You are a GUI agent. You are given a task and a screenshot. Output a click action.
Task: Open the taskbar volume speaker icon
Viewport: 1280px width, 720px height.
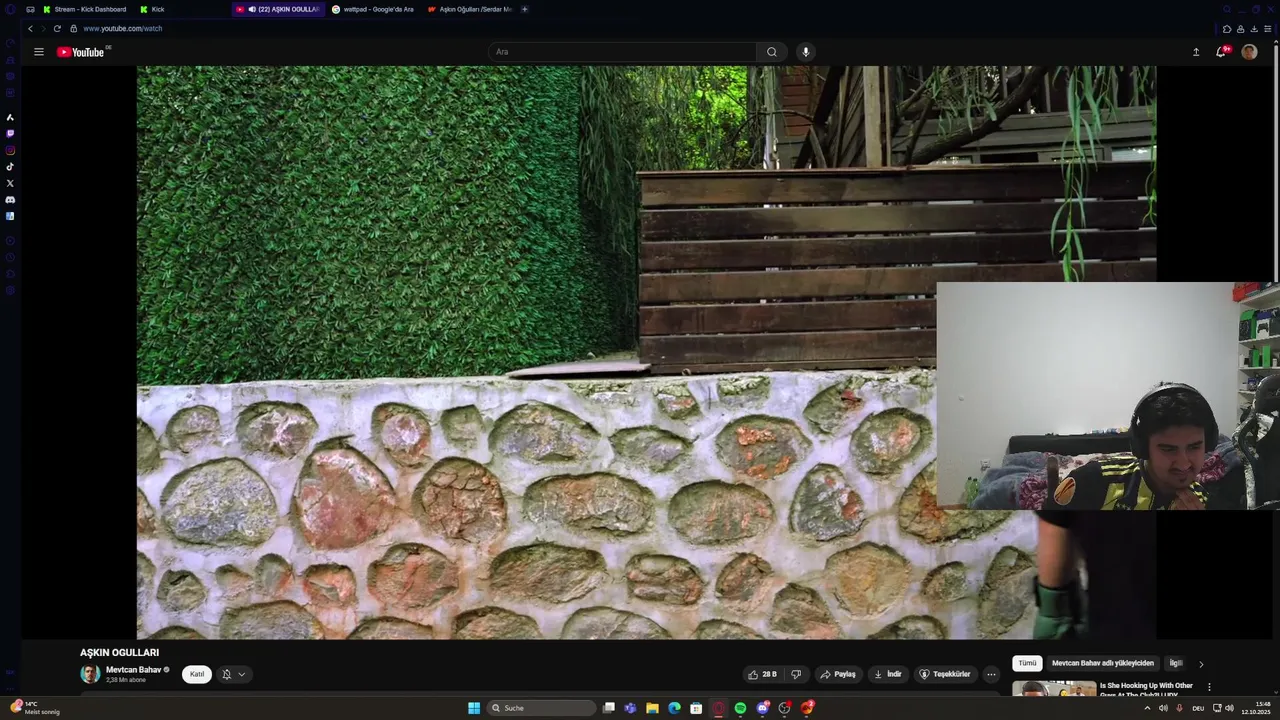click(x=1229, y=708)
